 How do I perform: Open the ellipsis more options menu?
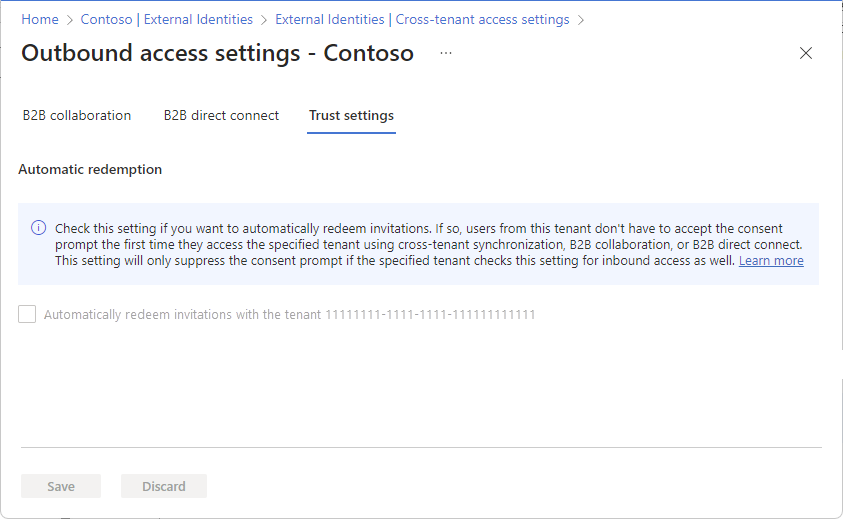point(446,53)
